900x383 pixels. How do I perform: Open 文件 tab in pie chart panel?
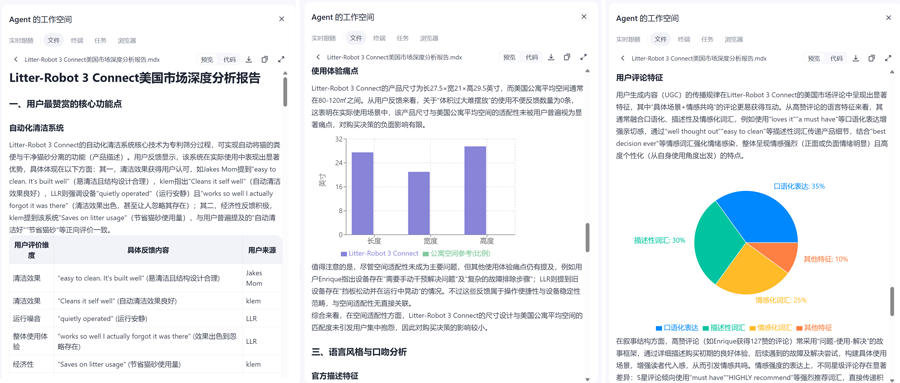coord(661,40)
